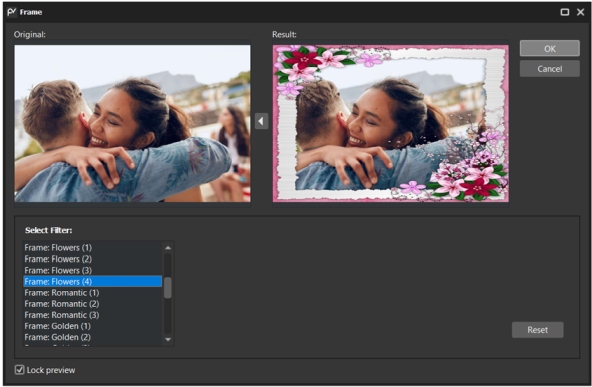Maximize the Frame dialog window
Screen dimensions: 592x387
point(565,12)
